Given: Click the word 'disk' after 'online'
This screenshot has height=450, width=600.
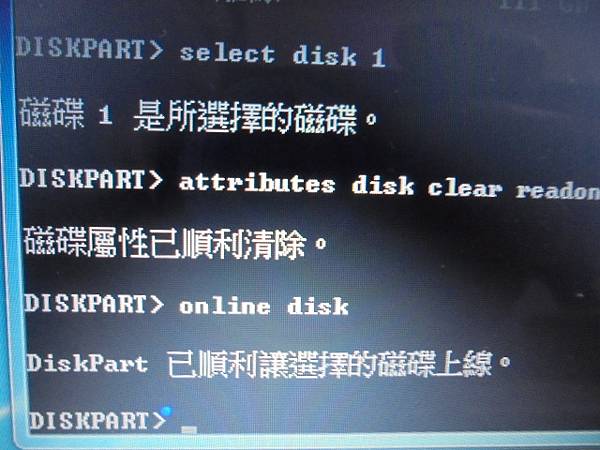Looking at the screenshot, I should click(x=318, y=306).
